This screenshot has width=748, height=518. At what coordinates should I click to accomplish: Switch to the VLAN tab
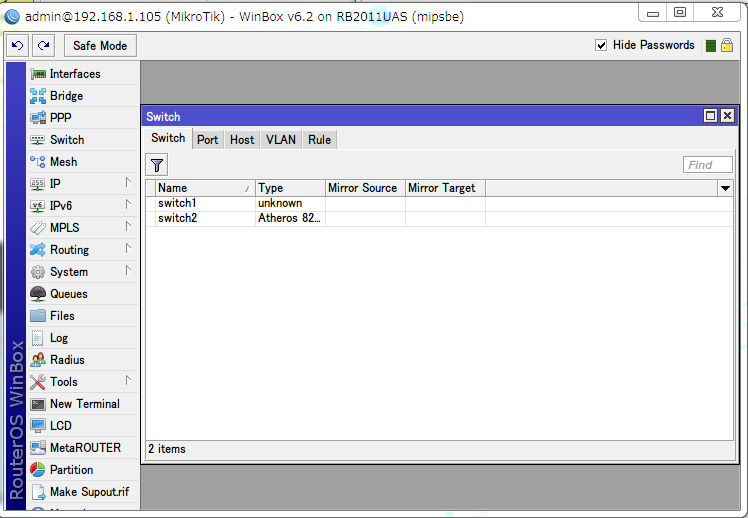click(x=281, y=140)
